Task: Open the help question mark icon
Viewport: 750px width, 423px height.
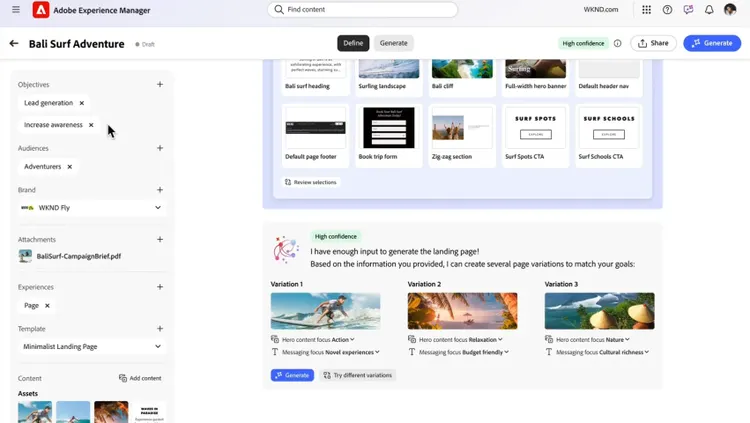Action: pyautogui.click(x=667, y=10)
